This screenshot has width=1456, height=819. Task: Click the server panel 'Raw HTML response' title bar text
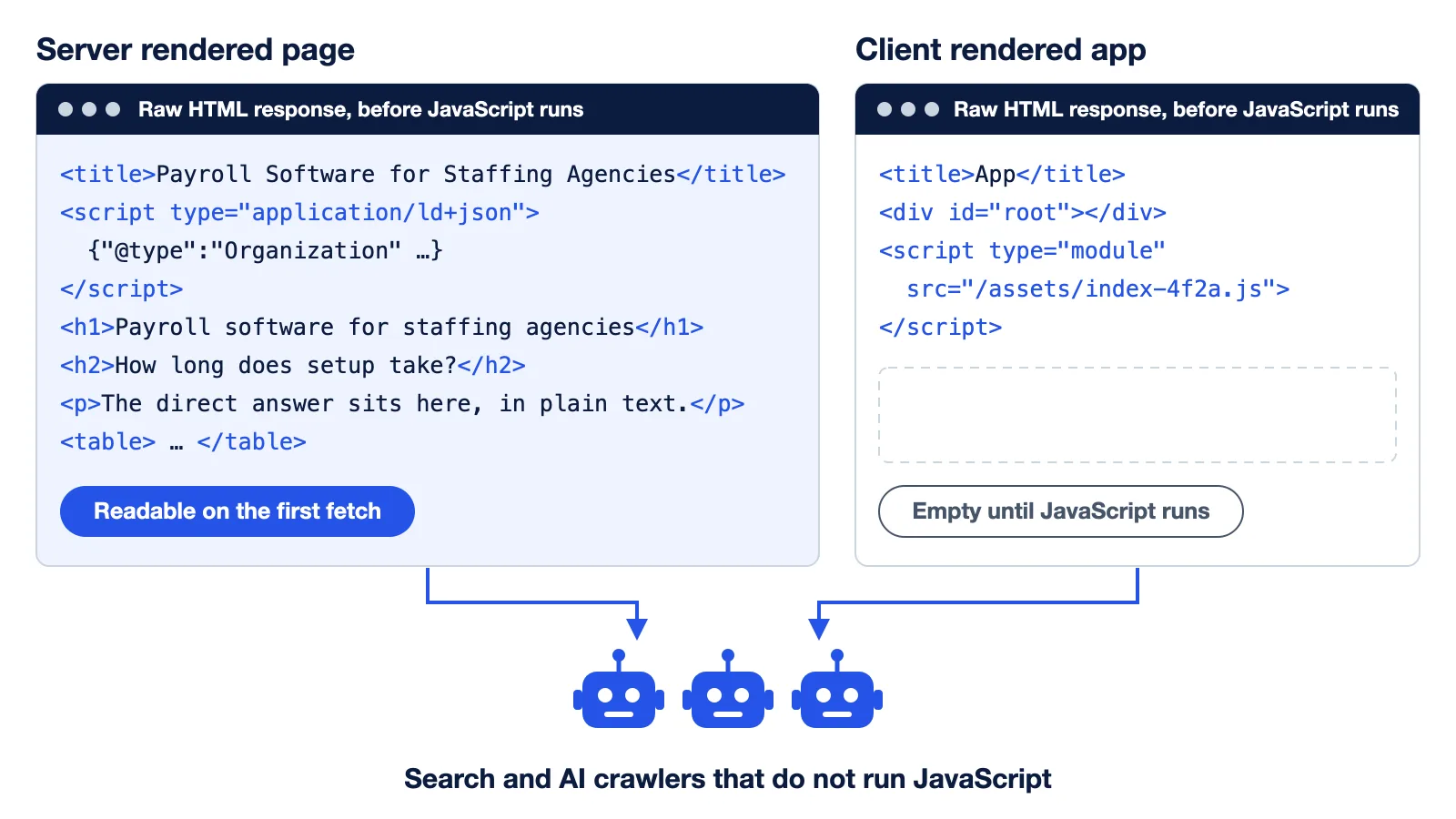(361, 109)
